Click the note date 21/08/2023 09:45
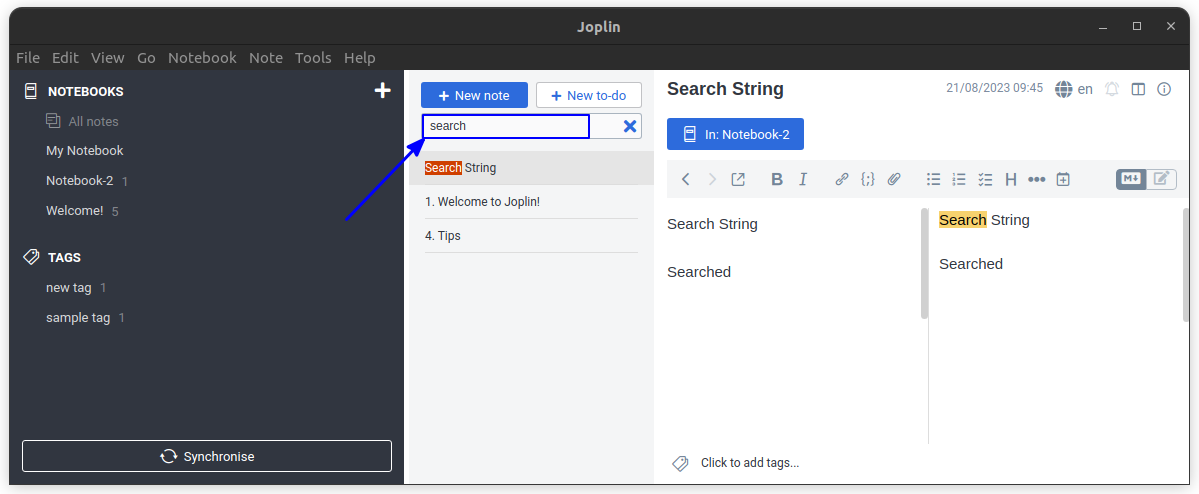 point(994,88)
